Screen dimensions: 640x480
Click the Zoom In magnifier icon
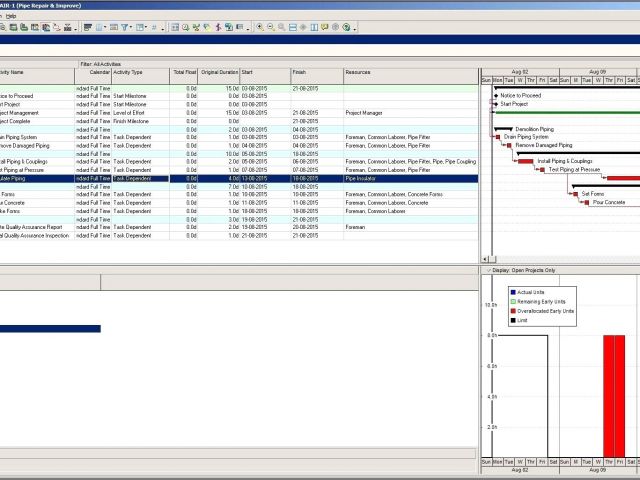point(260,28)
